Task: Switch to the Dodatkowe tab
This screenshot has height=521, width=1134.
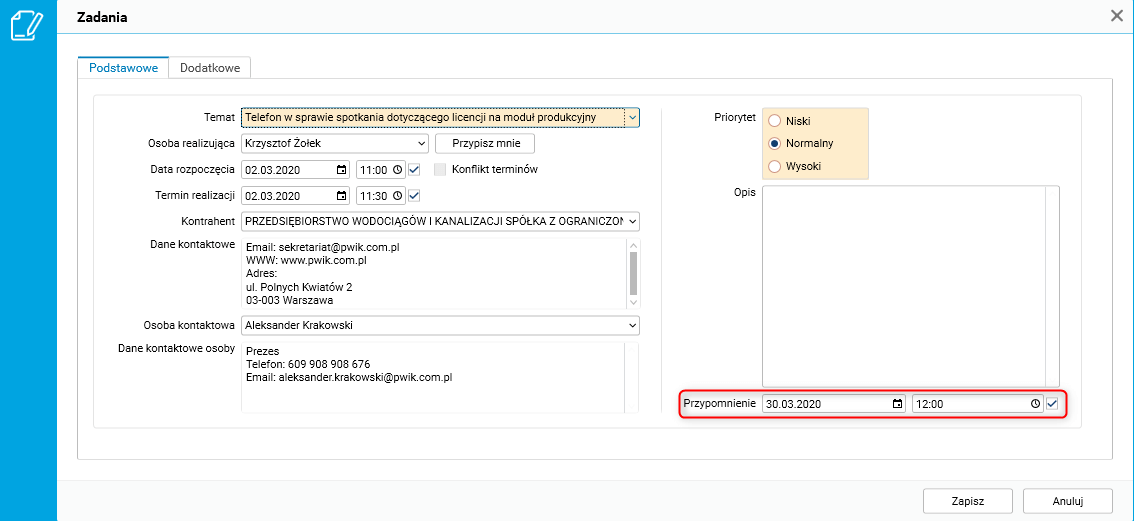Action: [x=209, y=67]
